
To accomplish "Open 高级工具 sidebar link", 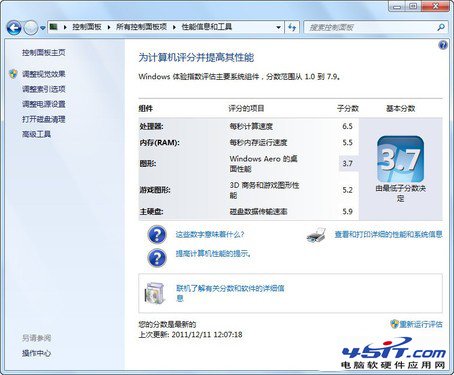I will point(36,134).
